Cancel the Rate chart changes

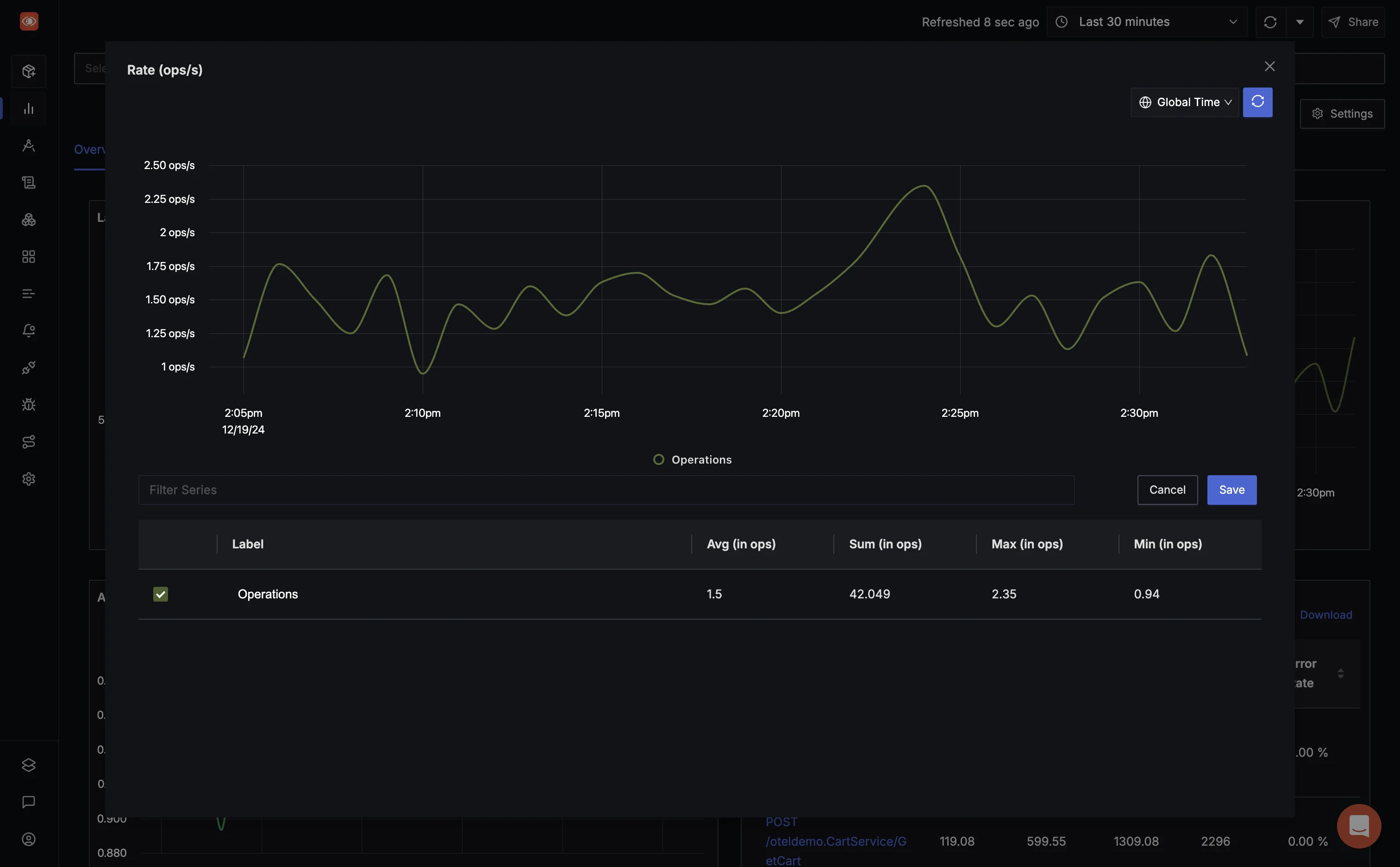point(1167,490)
